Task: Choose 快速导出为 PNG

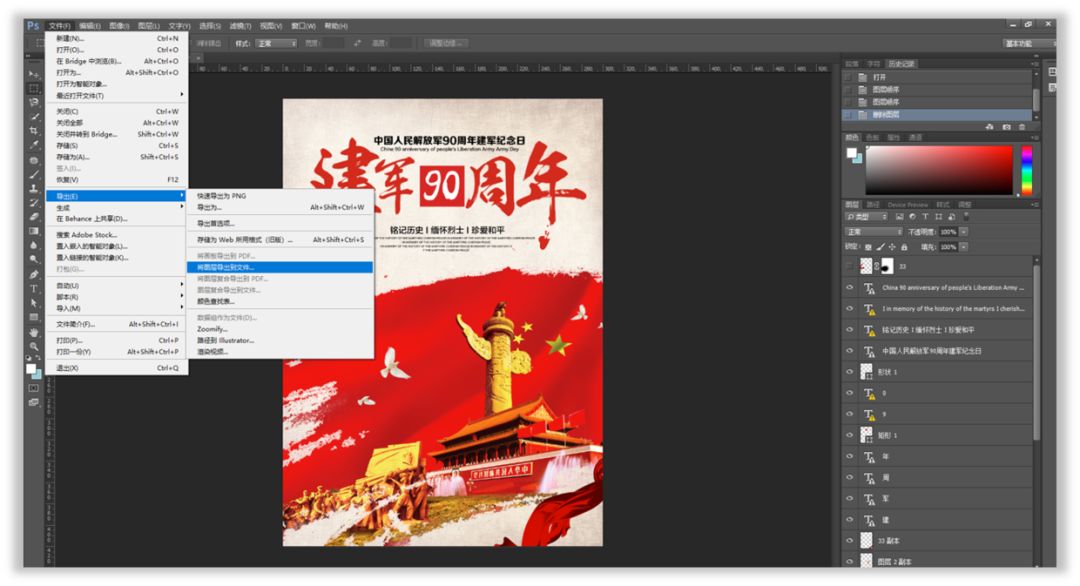Action: [x=280, y=196]
